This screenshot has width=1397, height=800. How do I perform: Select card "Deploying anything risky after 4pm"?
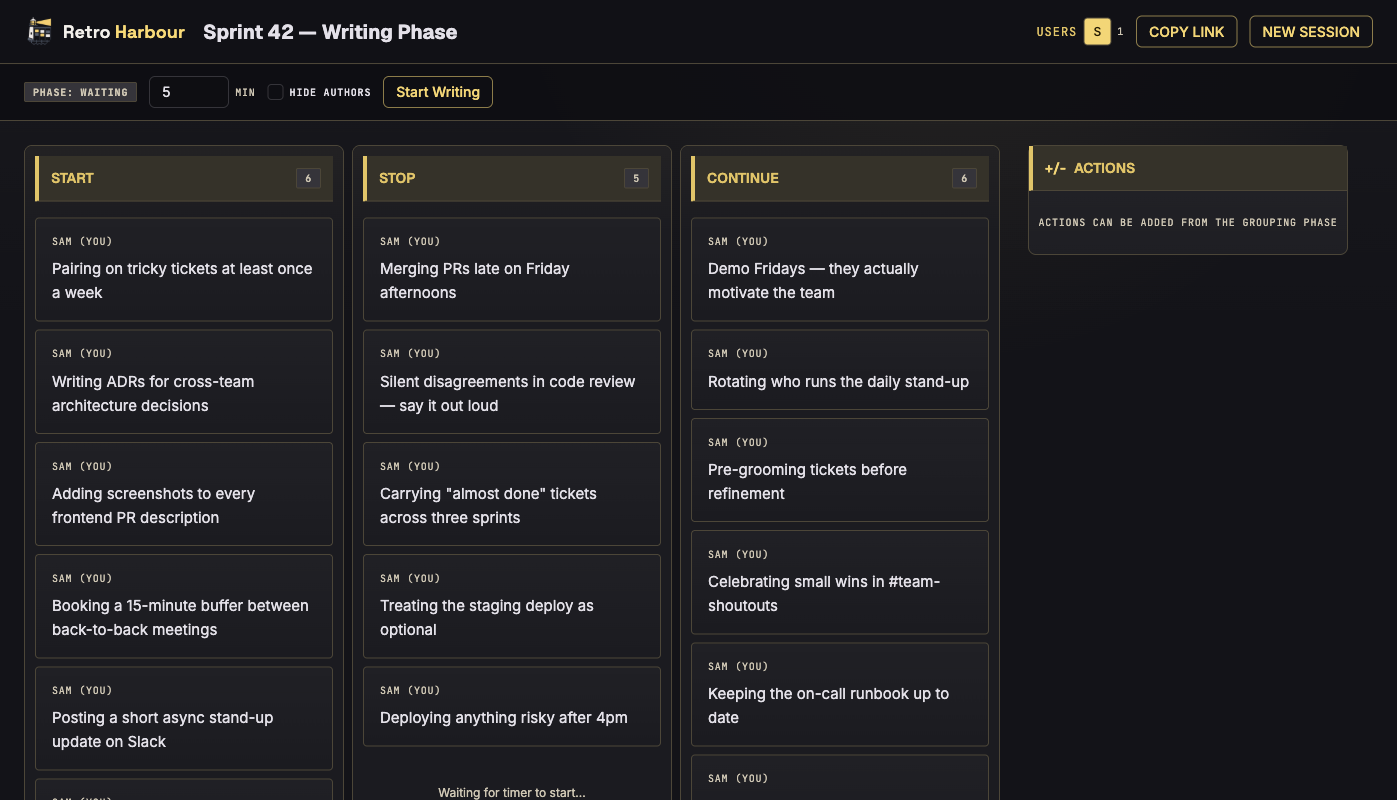tap(512, 706)
